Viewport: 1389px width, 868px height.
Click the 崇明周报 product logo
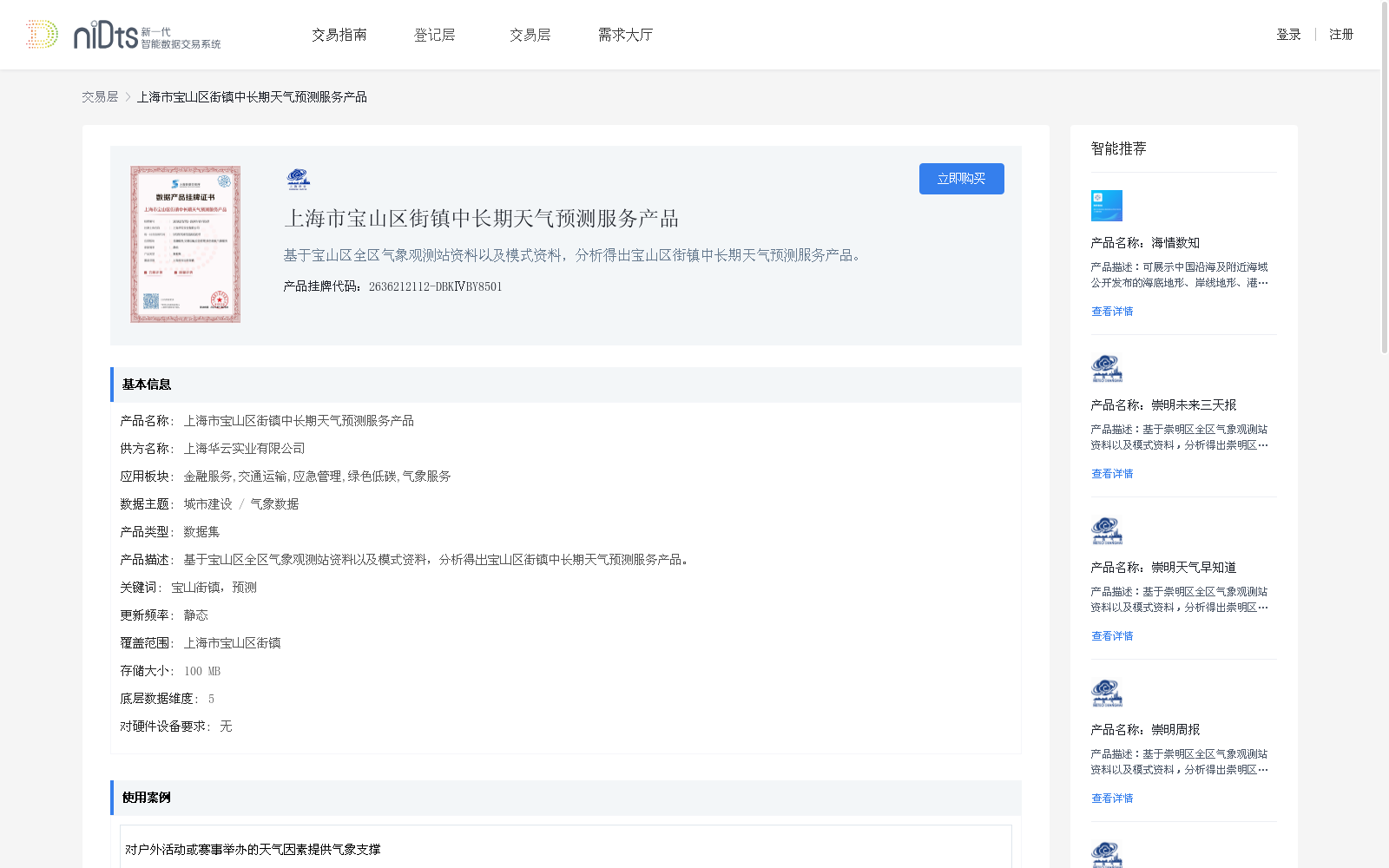tap(1107, 693)
